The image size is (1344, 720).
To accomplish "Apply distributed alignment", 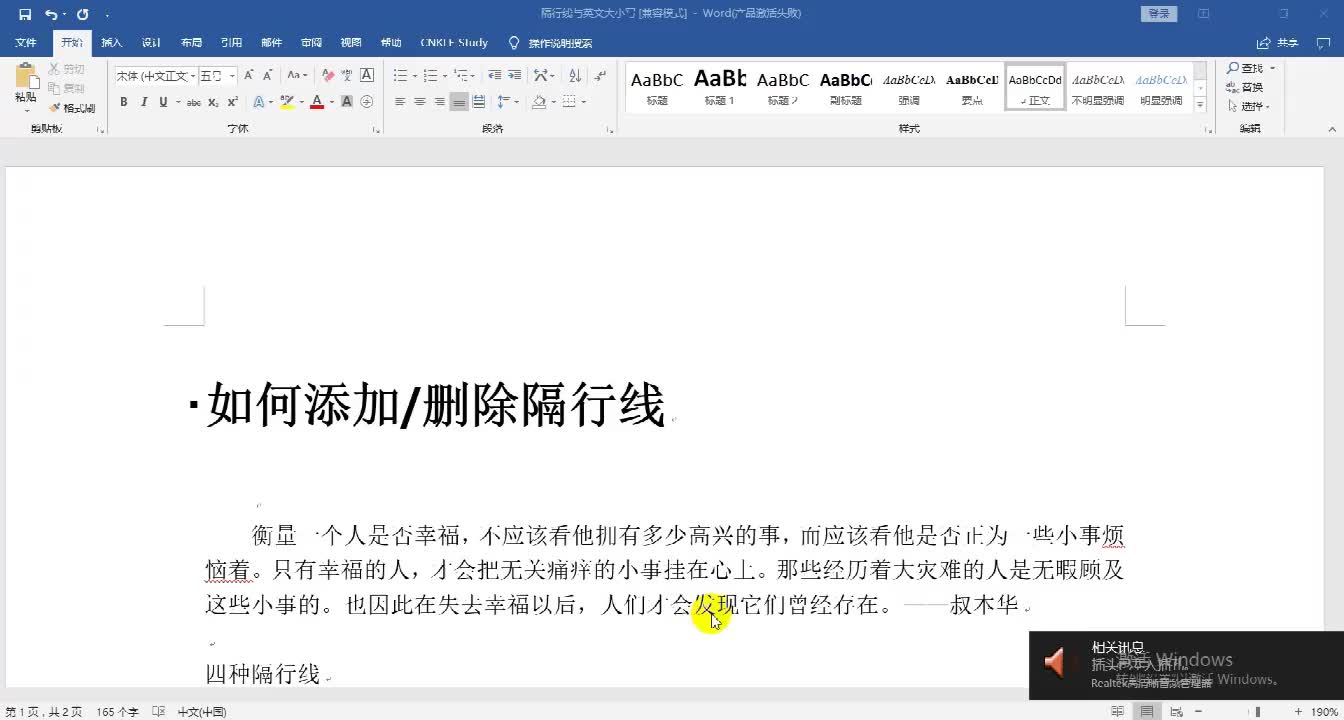I will coord(479,102).
